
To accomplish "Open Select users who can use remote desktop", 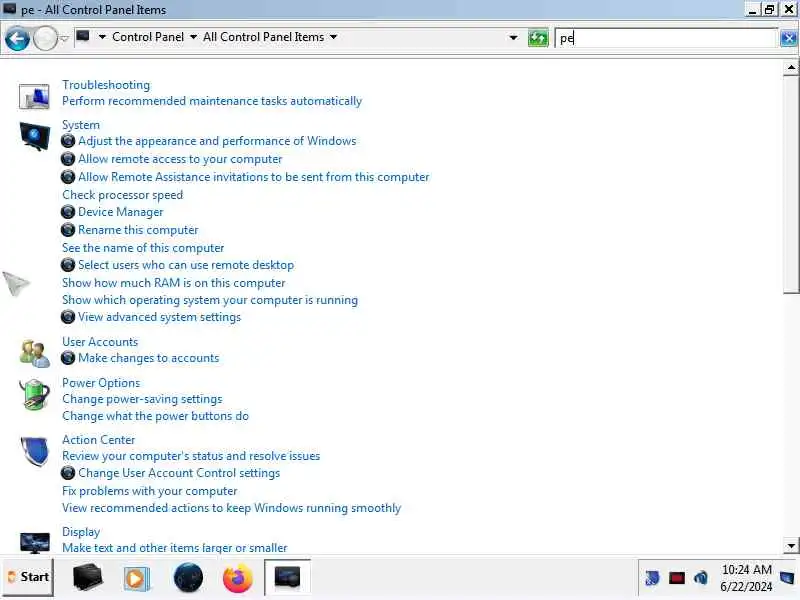I will [x=186, y=265].
